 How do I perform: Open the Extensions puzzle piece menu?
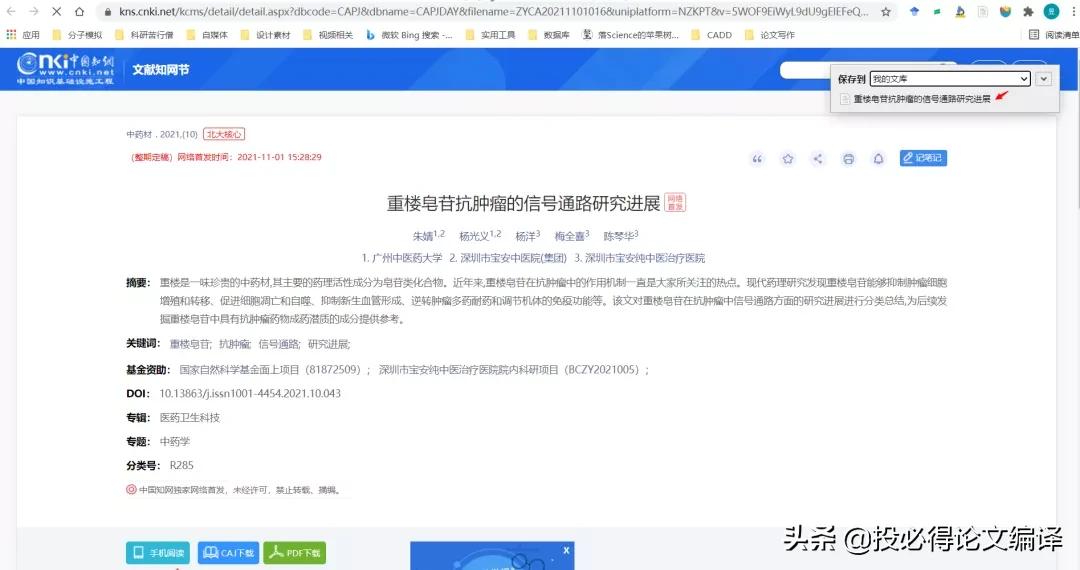click(x=1028, y=12)
